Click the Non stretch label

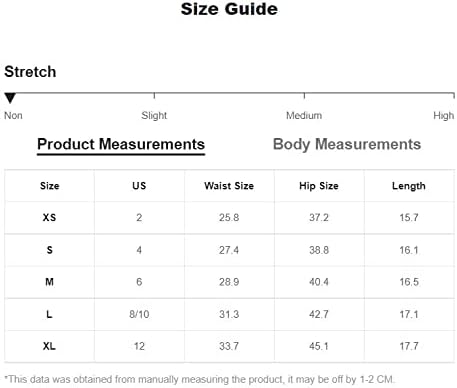[x=13, y=116]
